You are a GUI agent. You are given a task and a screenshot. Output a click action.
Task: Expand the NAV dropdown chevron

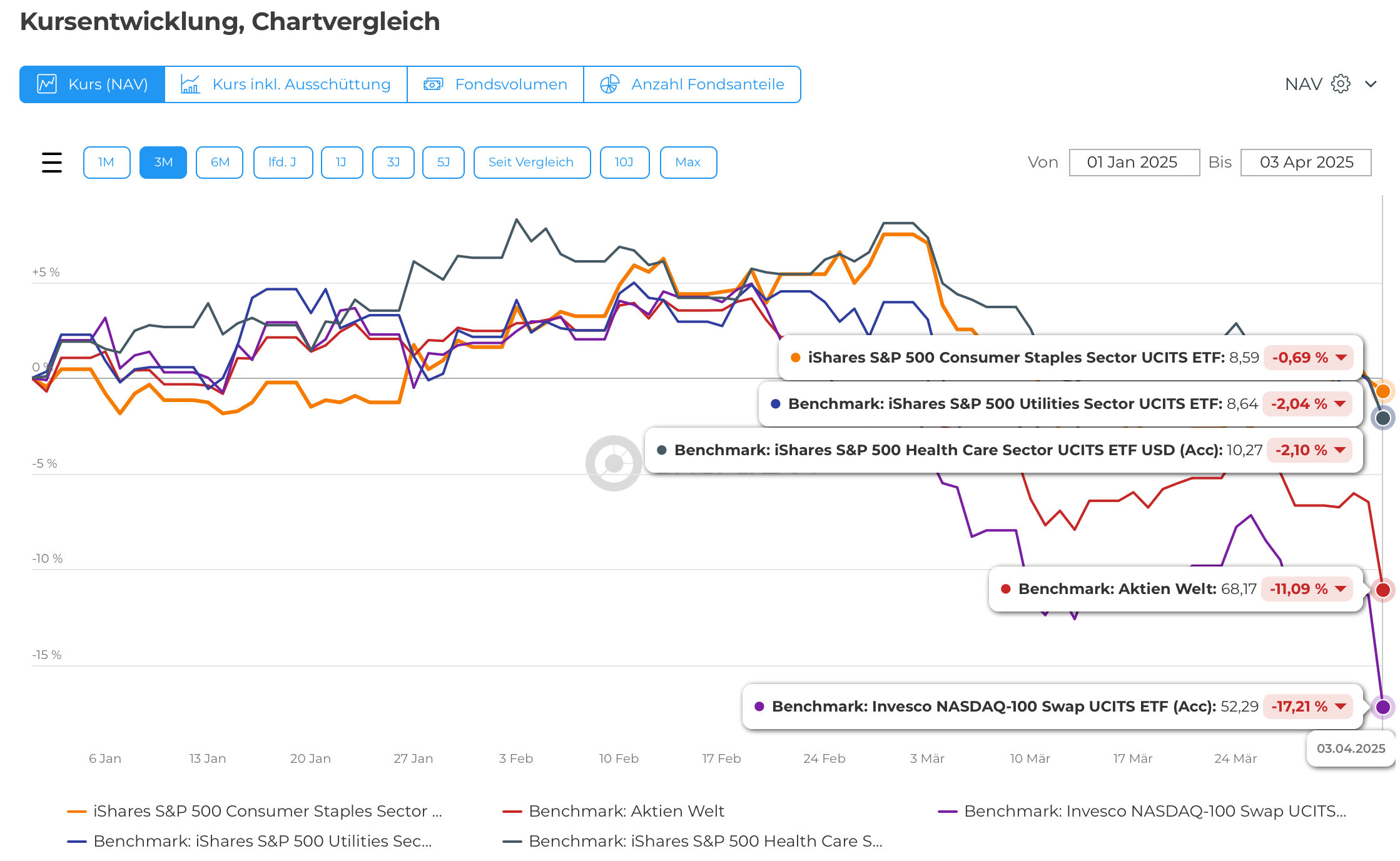pyautogui.click(x=1371, y=84)
